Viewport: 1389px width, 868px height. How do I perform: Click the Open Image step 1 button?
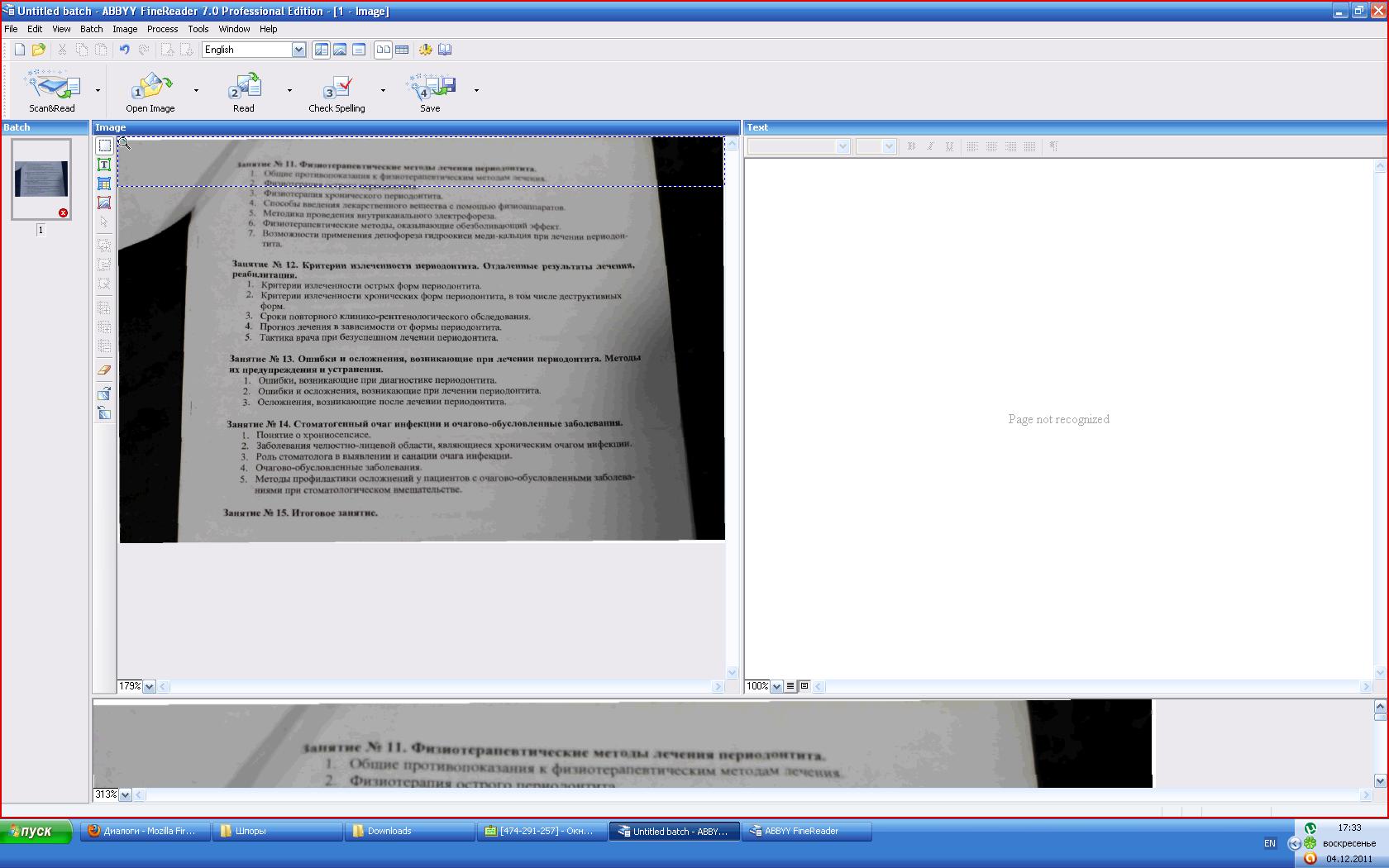pyautogui.click(x=150, y=91)
